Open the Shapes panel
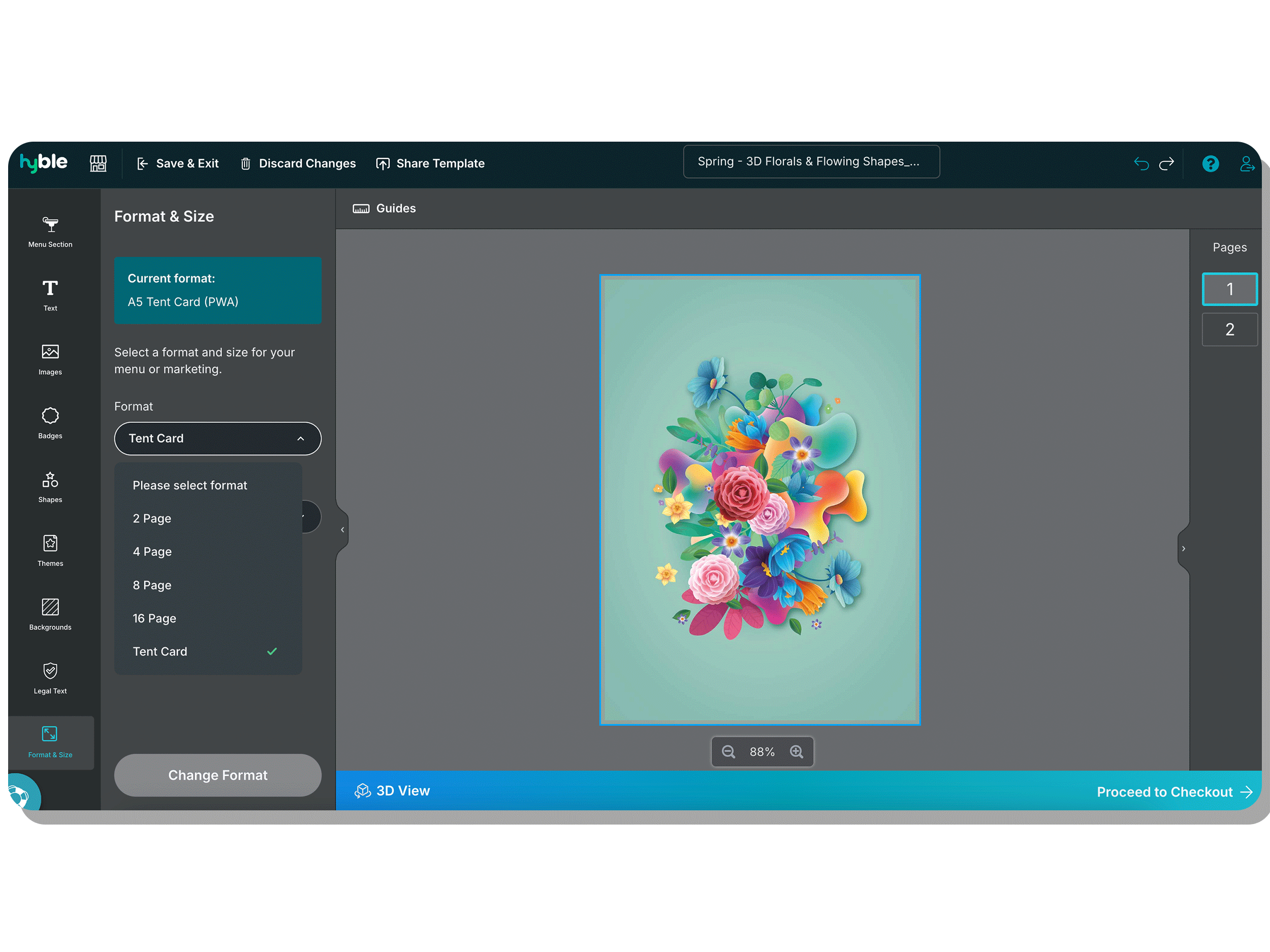 pyautogui.click(x=50, y=486)
